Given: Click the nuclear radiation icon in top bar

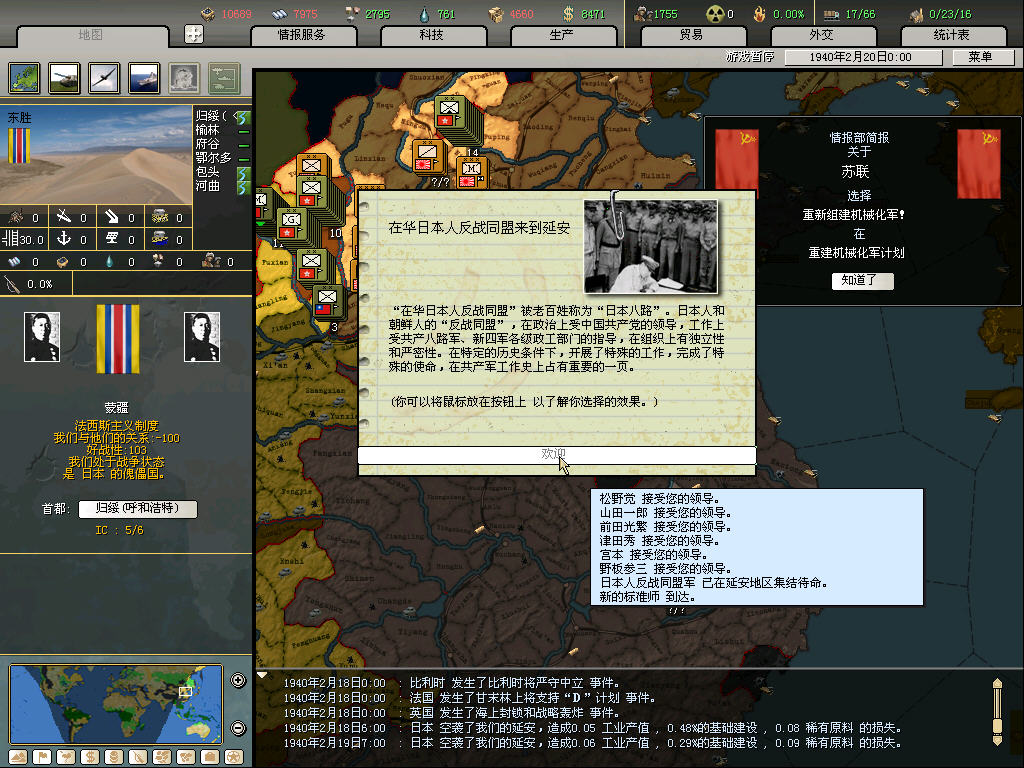Looking at the screenshot, I should point(716,14).
